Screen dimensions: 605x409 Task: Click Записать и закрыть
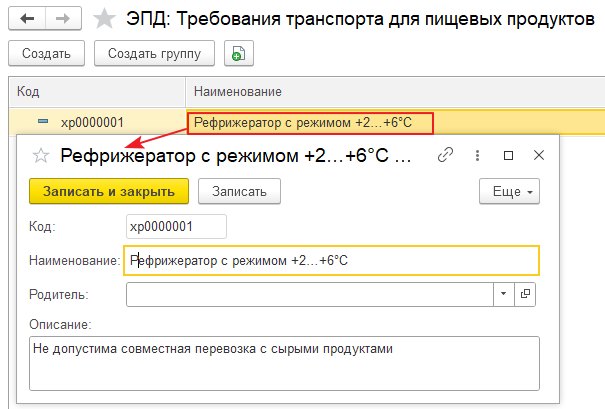[109, 191]
